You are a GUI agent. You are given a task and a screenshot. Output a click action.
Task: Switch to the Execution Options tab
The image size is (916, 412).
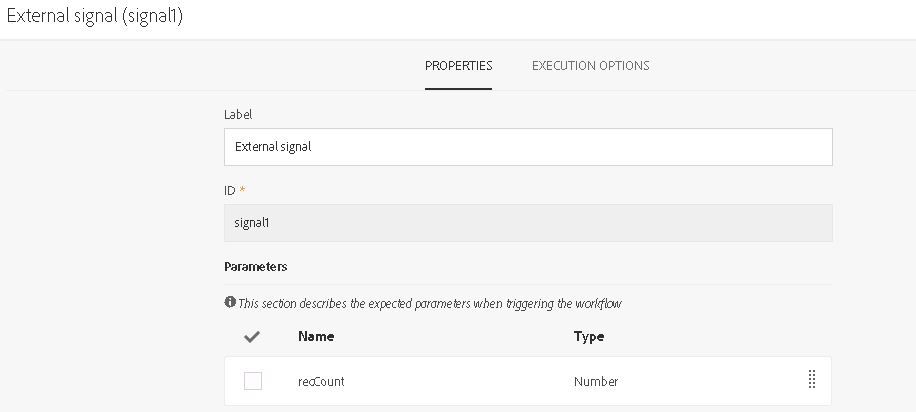coord(590,66)
